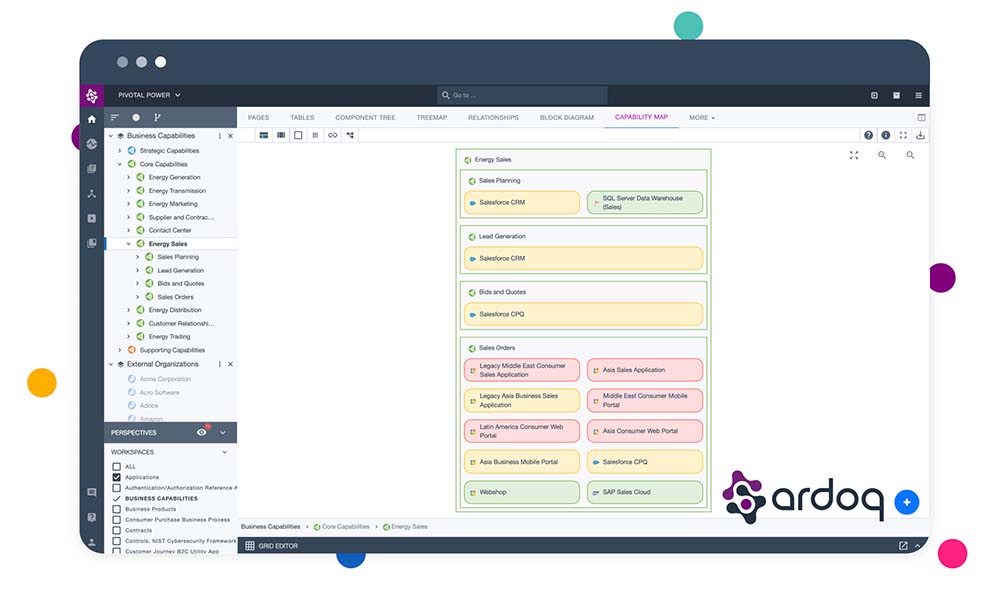
Task: Select the Asia Sales Application red box
Action: pyautogui.click(x=645, y=370)
